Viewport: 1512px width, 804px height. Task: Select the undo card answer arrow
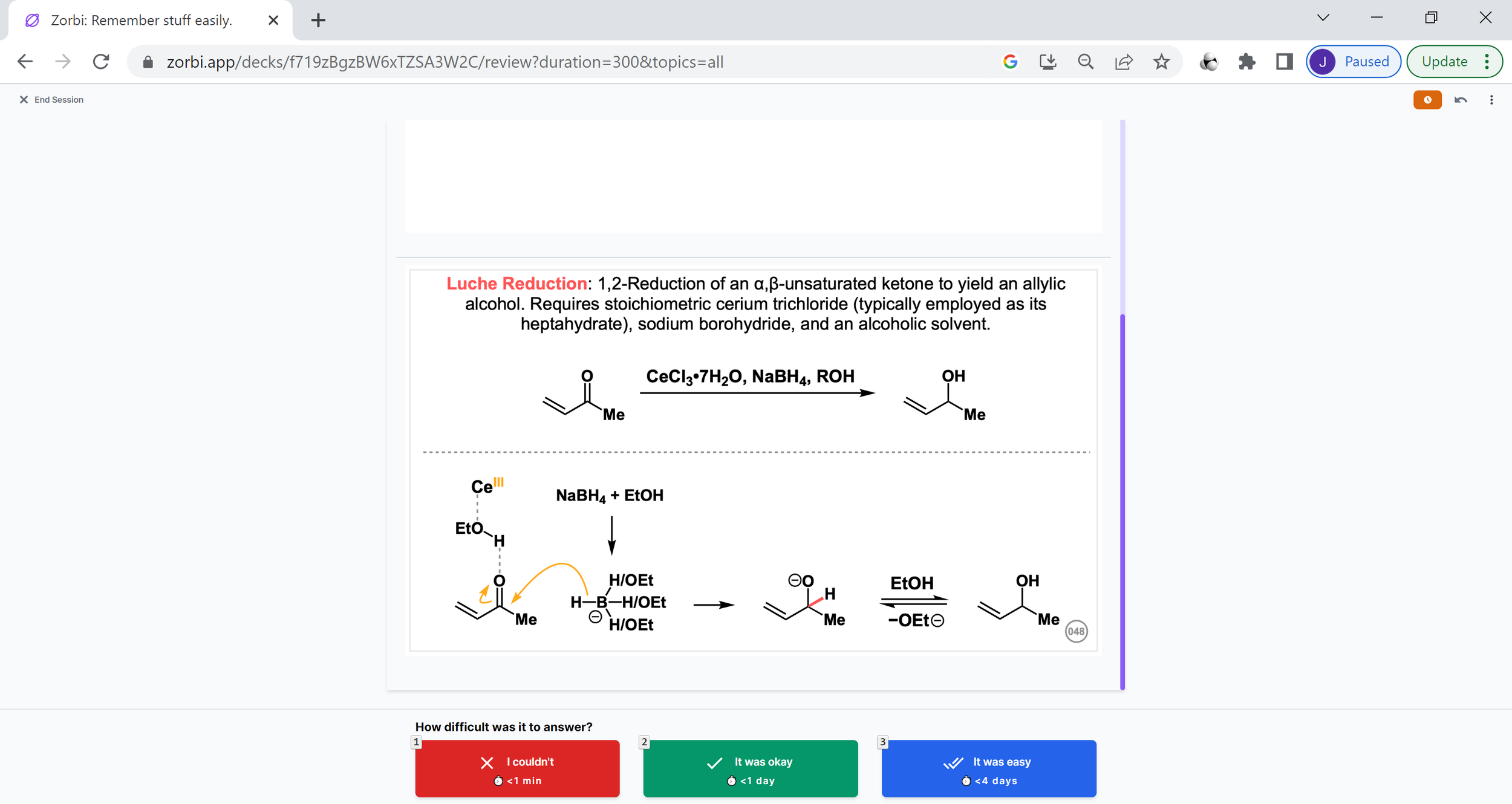coord(1462,100)
